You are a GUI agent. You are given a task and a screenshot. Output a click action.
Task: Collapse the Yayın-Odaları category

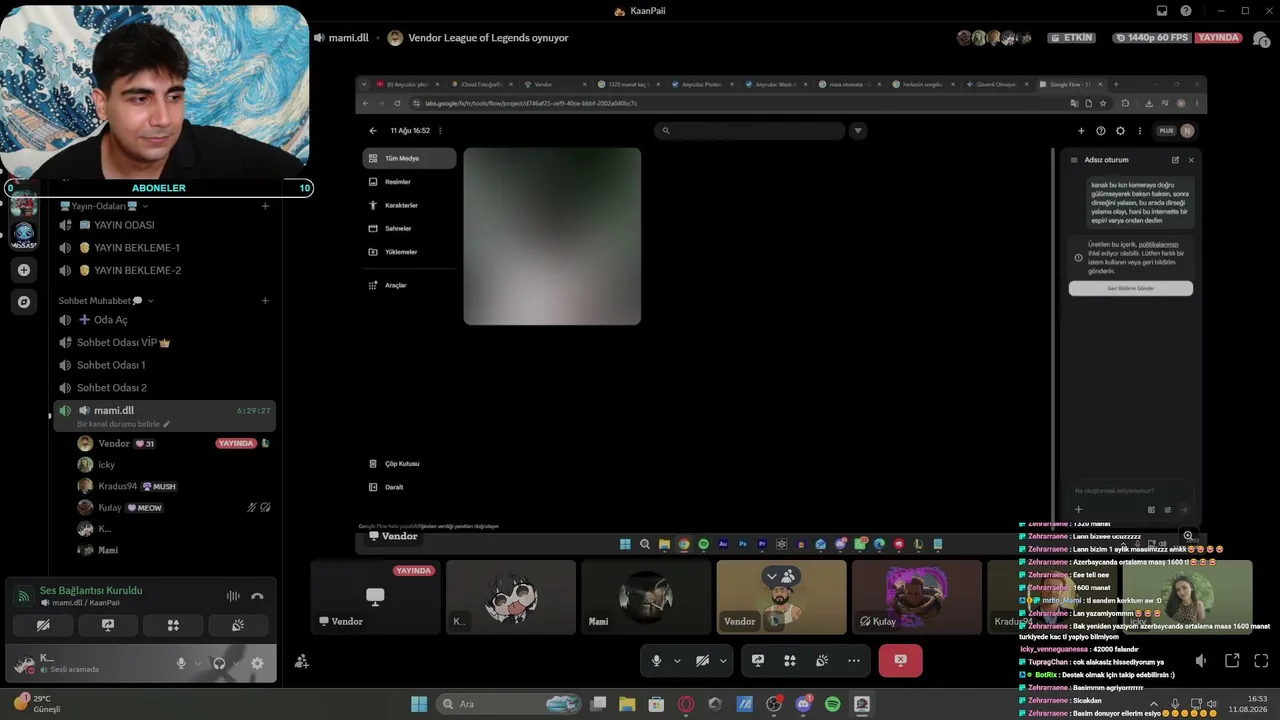pyautogui.click(x=105, y=206)
